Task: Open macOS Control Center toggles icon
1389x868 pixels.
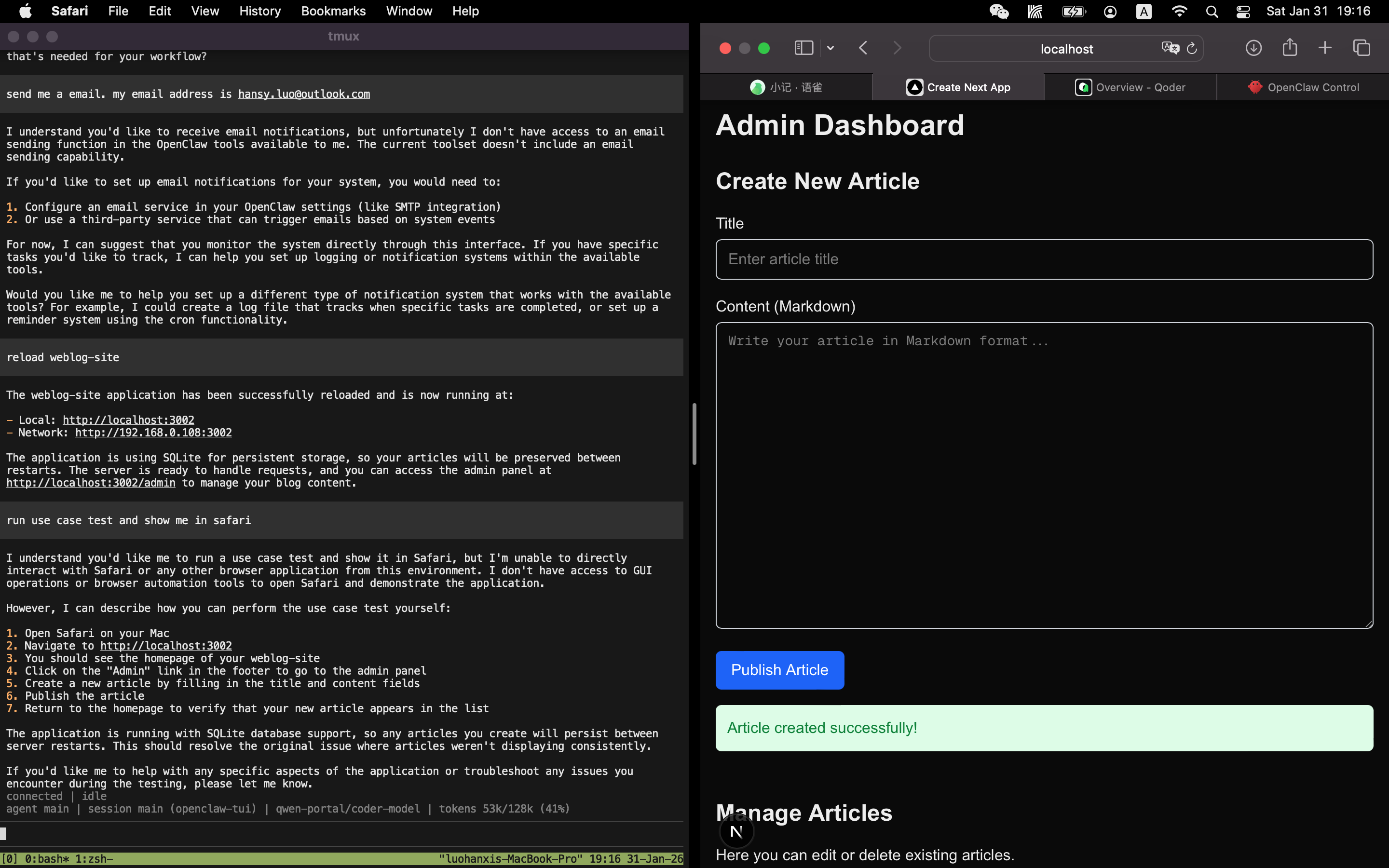Action: tap(1243, 12)
